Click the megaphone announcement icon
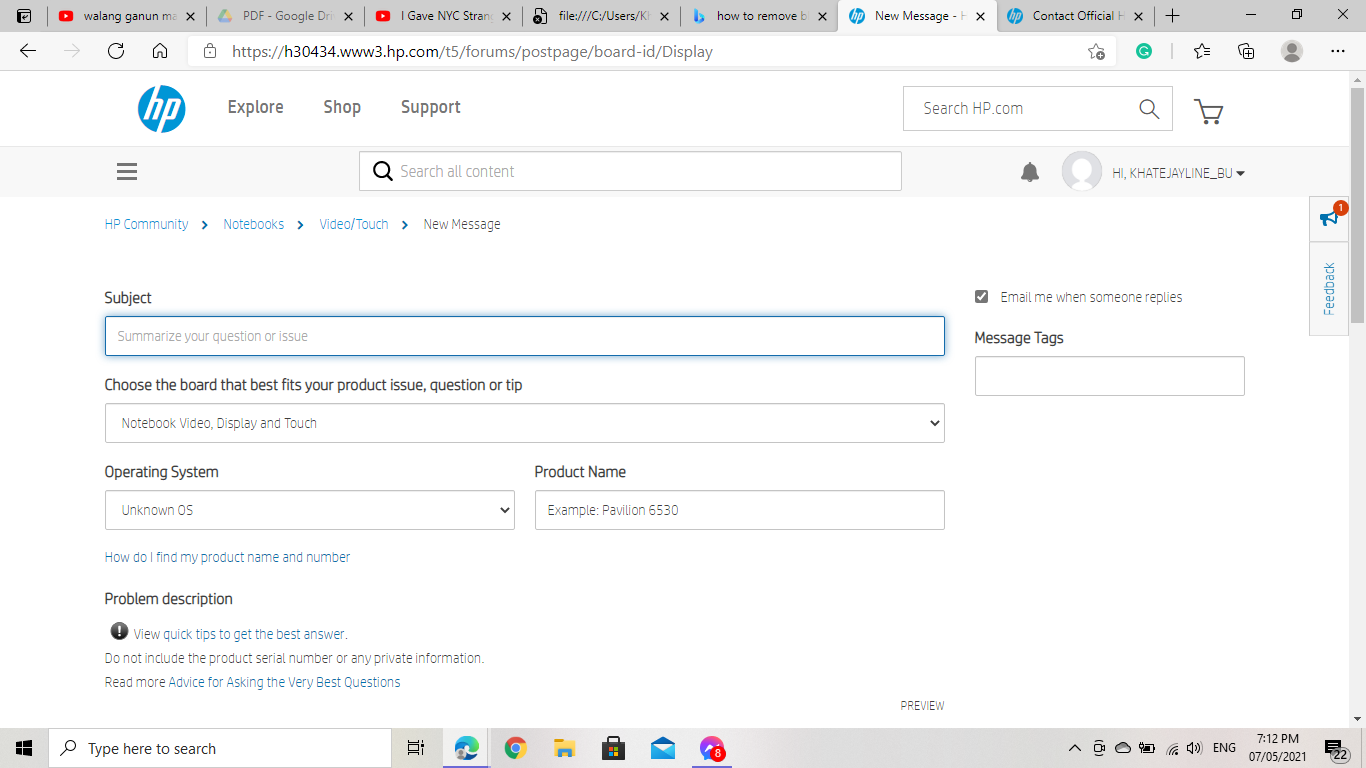 (x=1329, y=217)
